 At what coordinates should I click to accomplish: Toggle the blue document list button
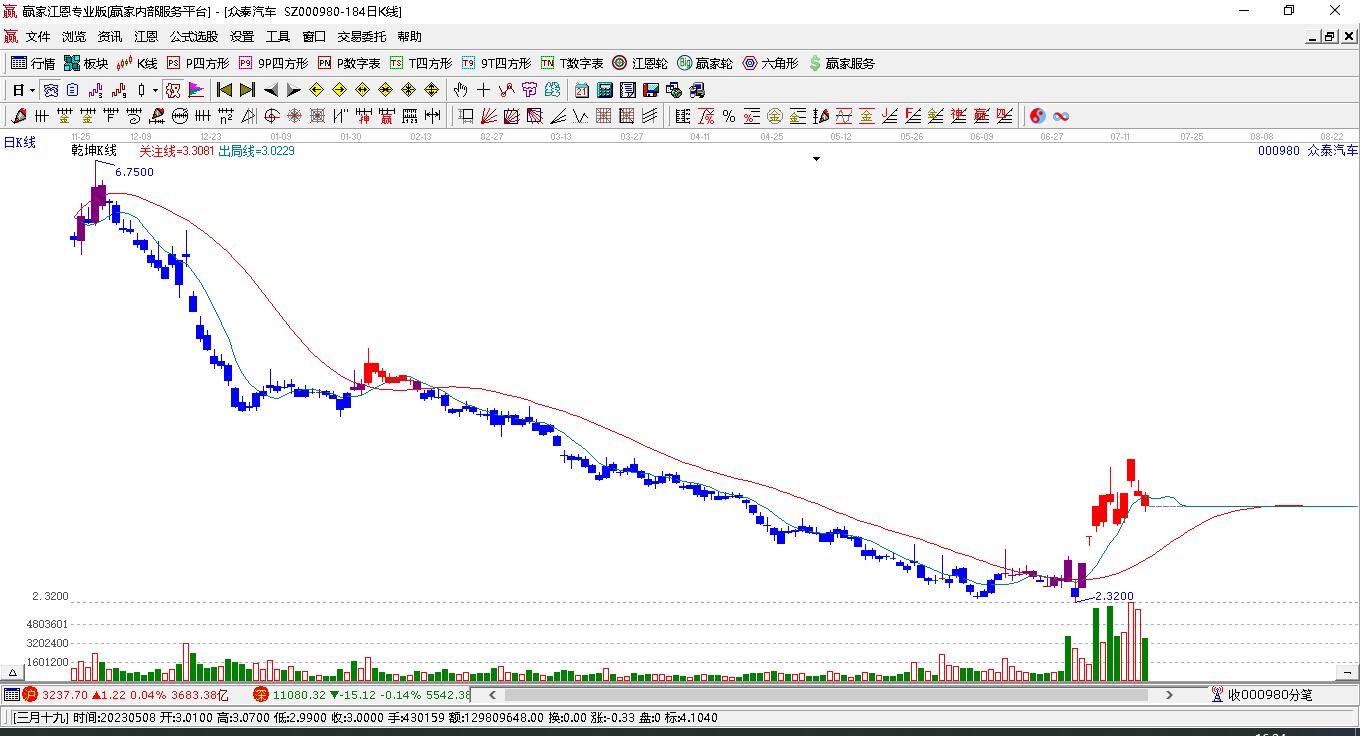pos(72,90)
